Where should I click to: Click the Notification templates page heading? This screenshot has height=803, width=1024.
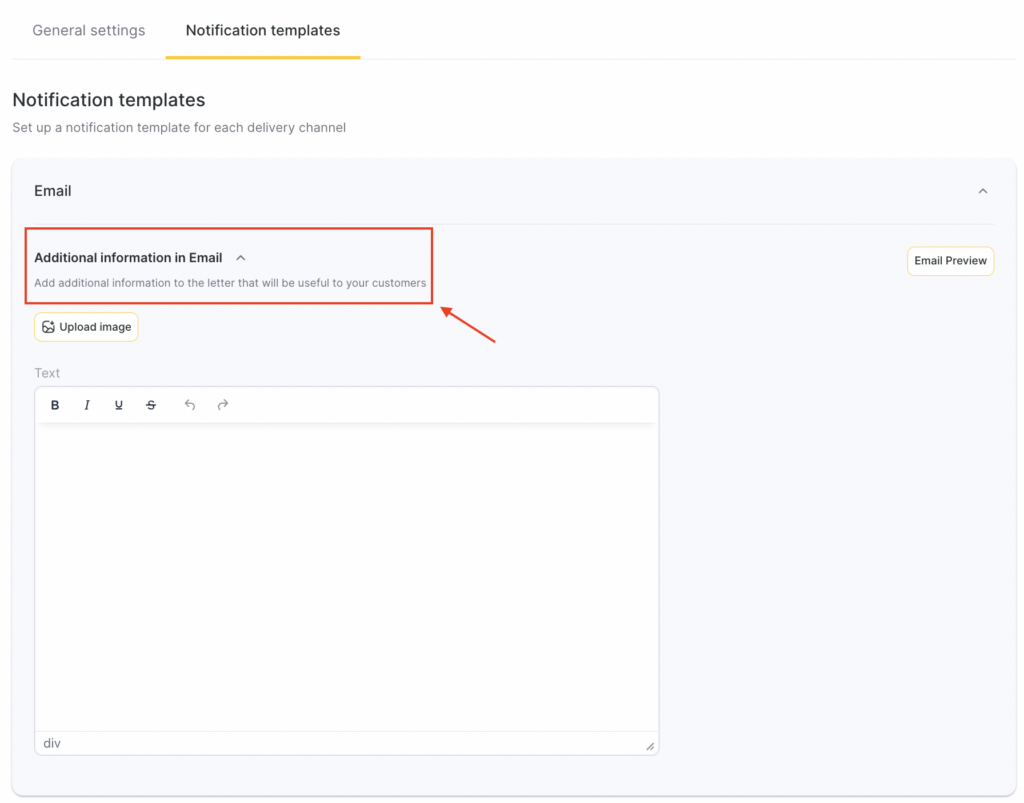tap(109, 100)
